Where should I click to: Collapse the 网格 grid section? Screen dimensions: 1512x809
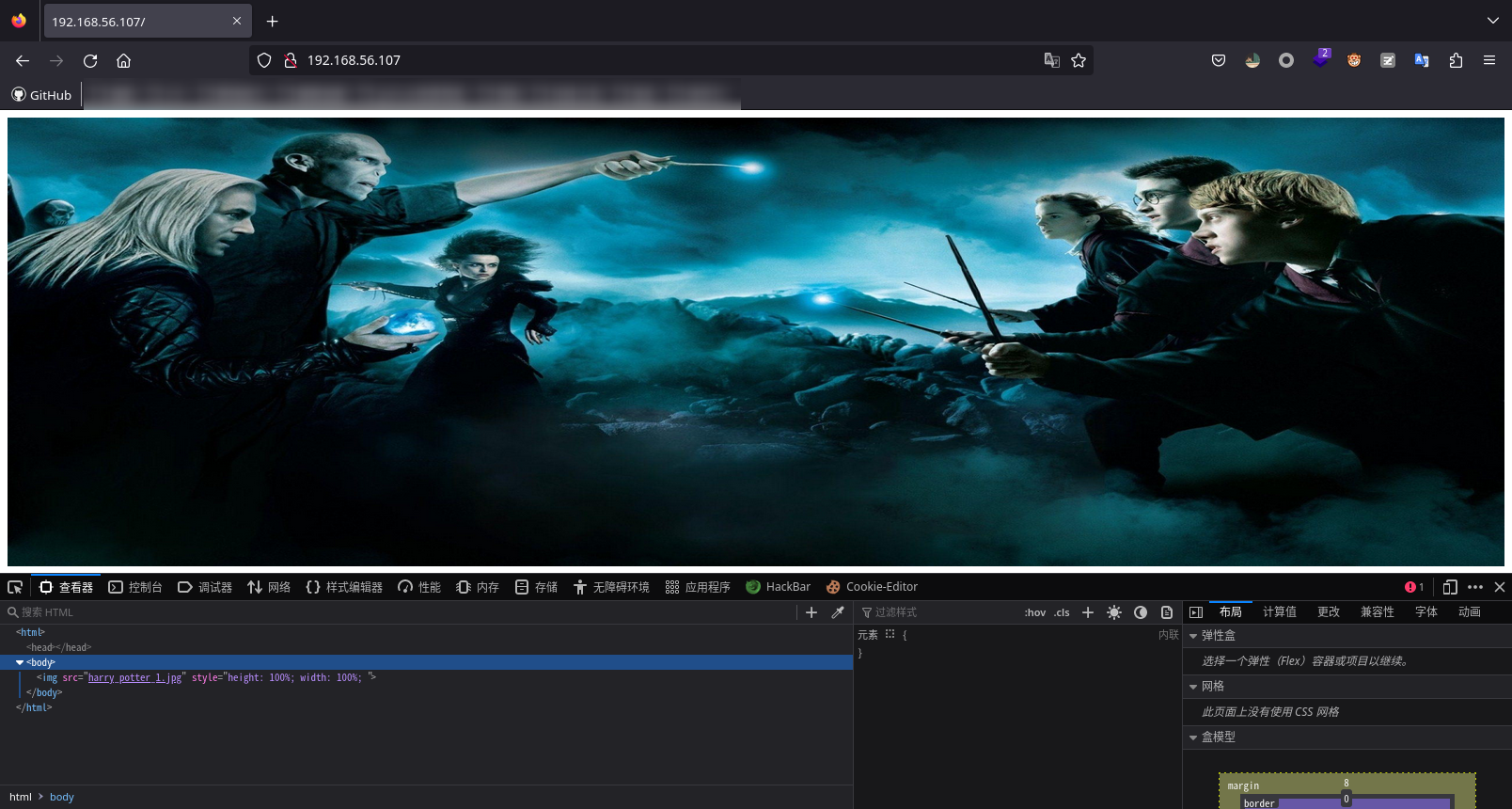(x=1194, y=687)
